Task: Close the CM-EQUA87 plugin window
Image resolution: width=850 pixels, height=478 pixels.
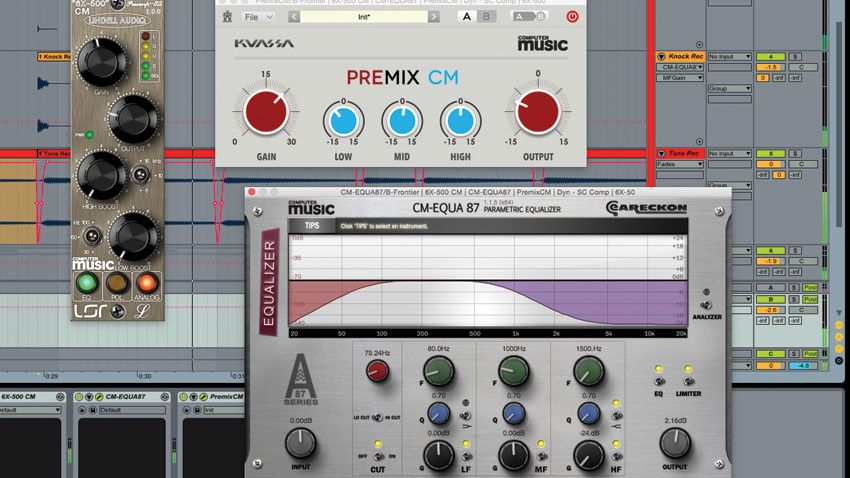Action: click(252, 192)
